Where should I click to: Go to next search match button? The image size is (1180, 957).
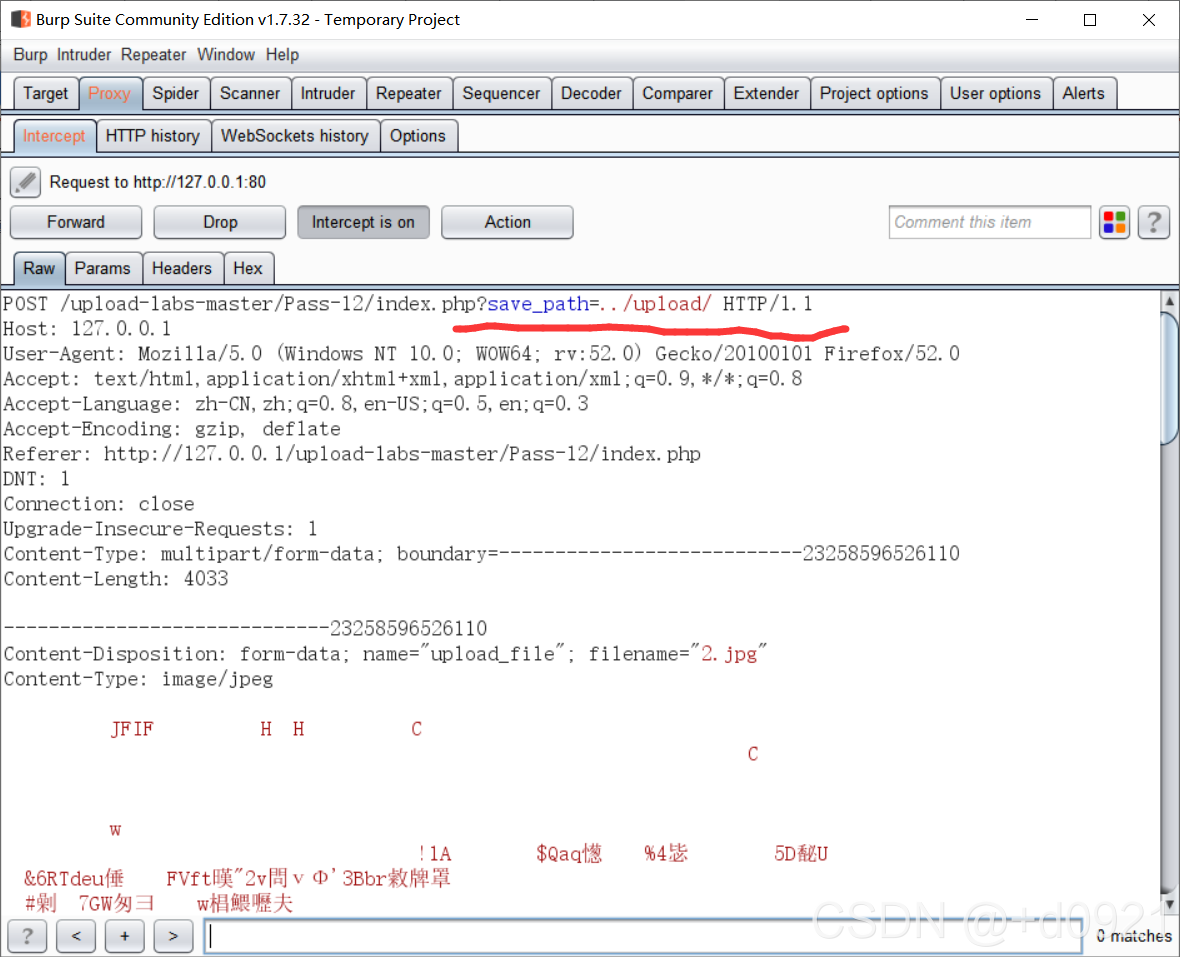(173, 936)
